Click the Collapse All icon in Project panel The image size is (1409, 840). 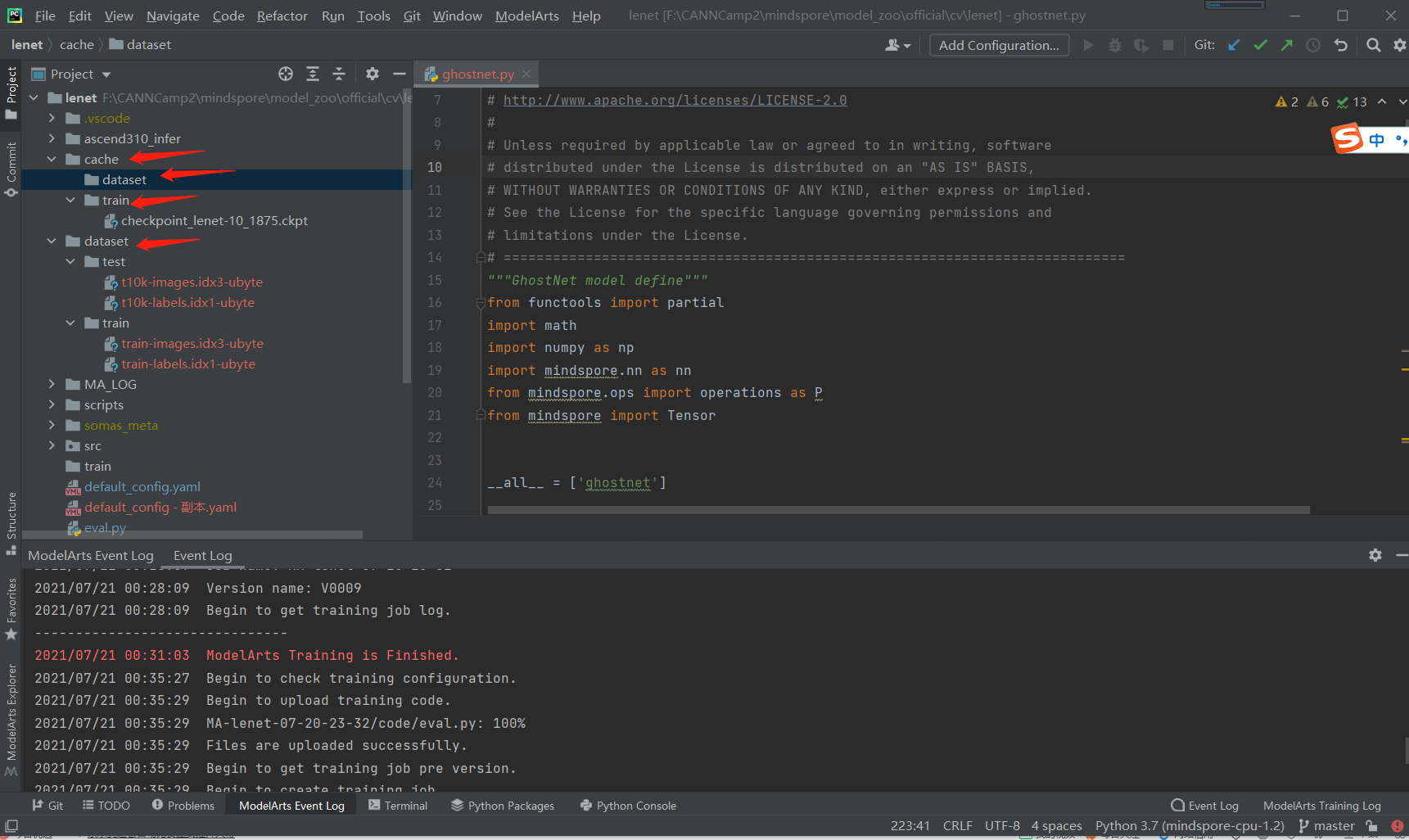[339, 74]
